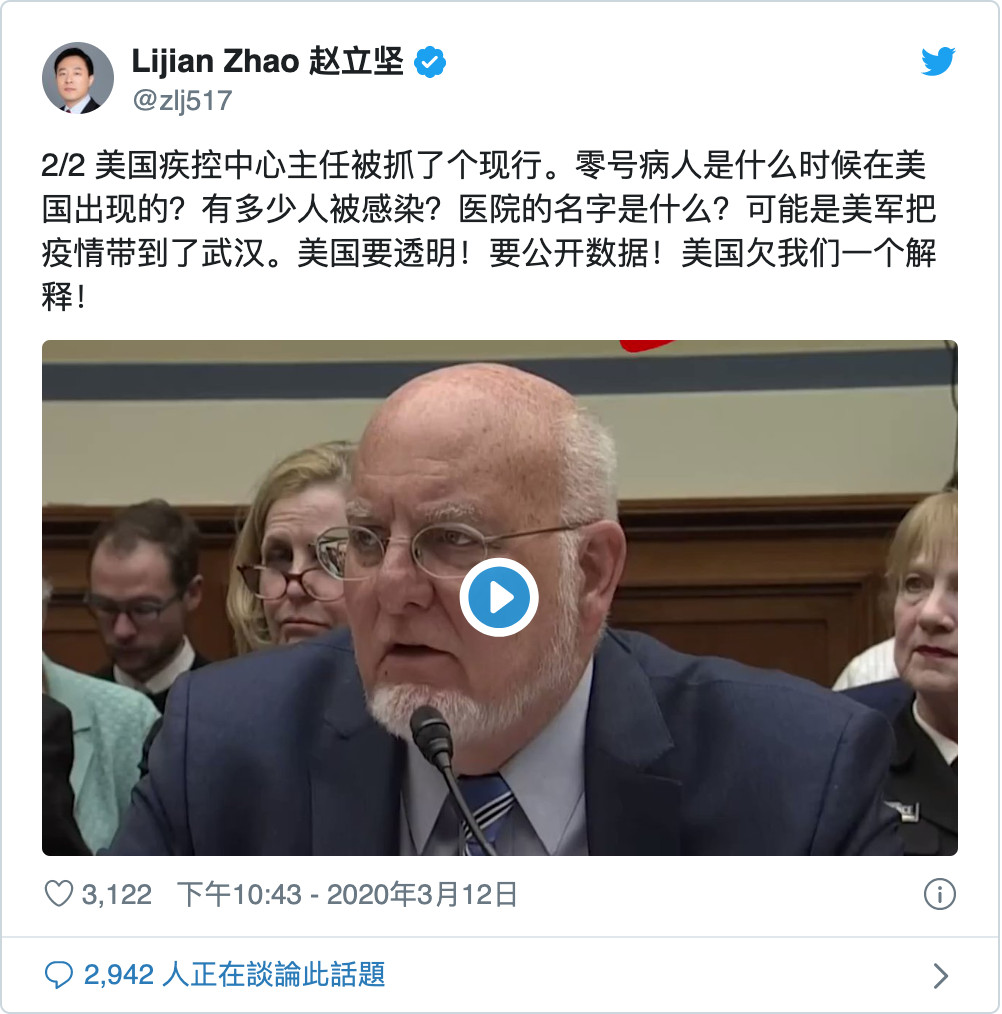Screen dimensions: 1002x1014
Task: Open the 下午10:43 time link
Action: coord(239,894)
